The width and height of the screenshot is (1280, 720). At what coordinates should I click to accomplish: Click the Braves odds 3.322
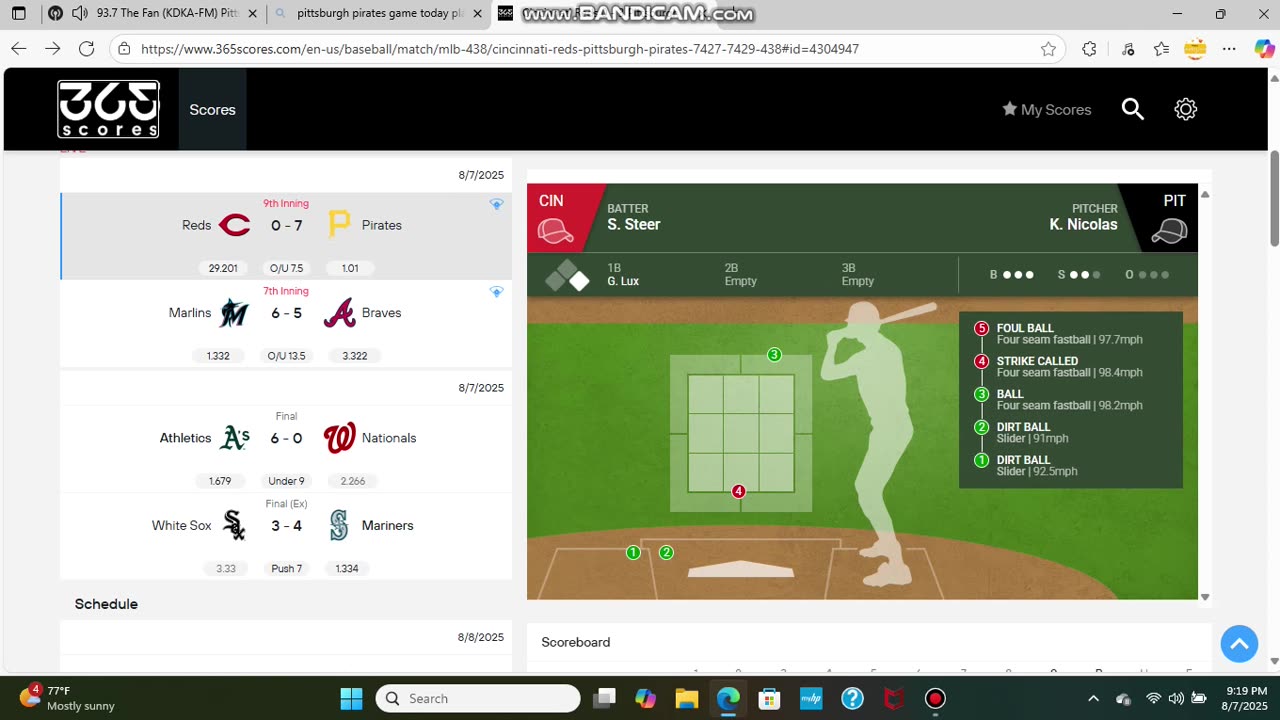(x=354, y=356)
